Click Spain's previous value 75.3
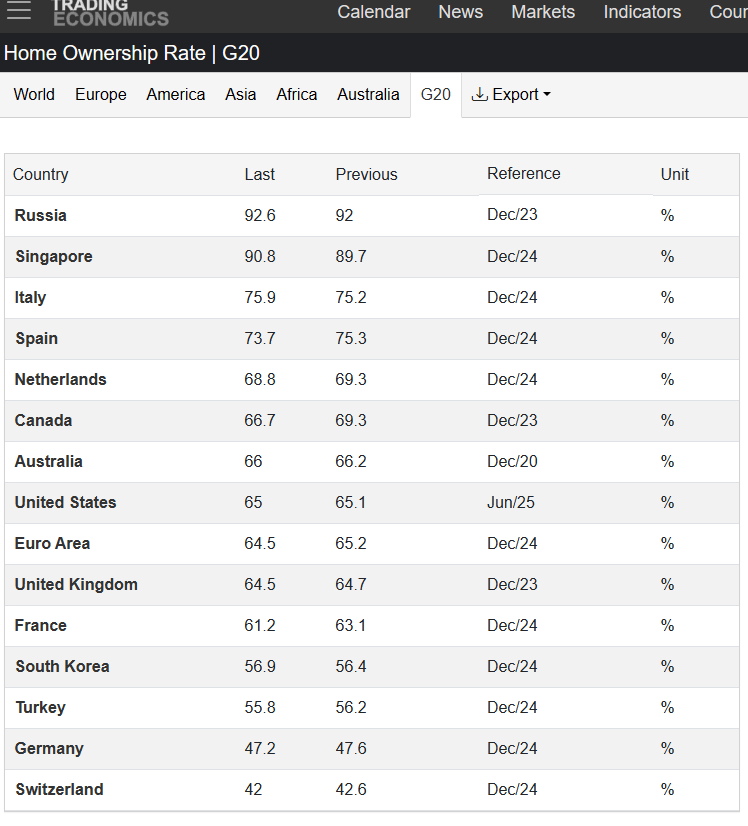 click(x=351, y=338)
